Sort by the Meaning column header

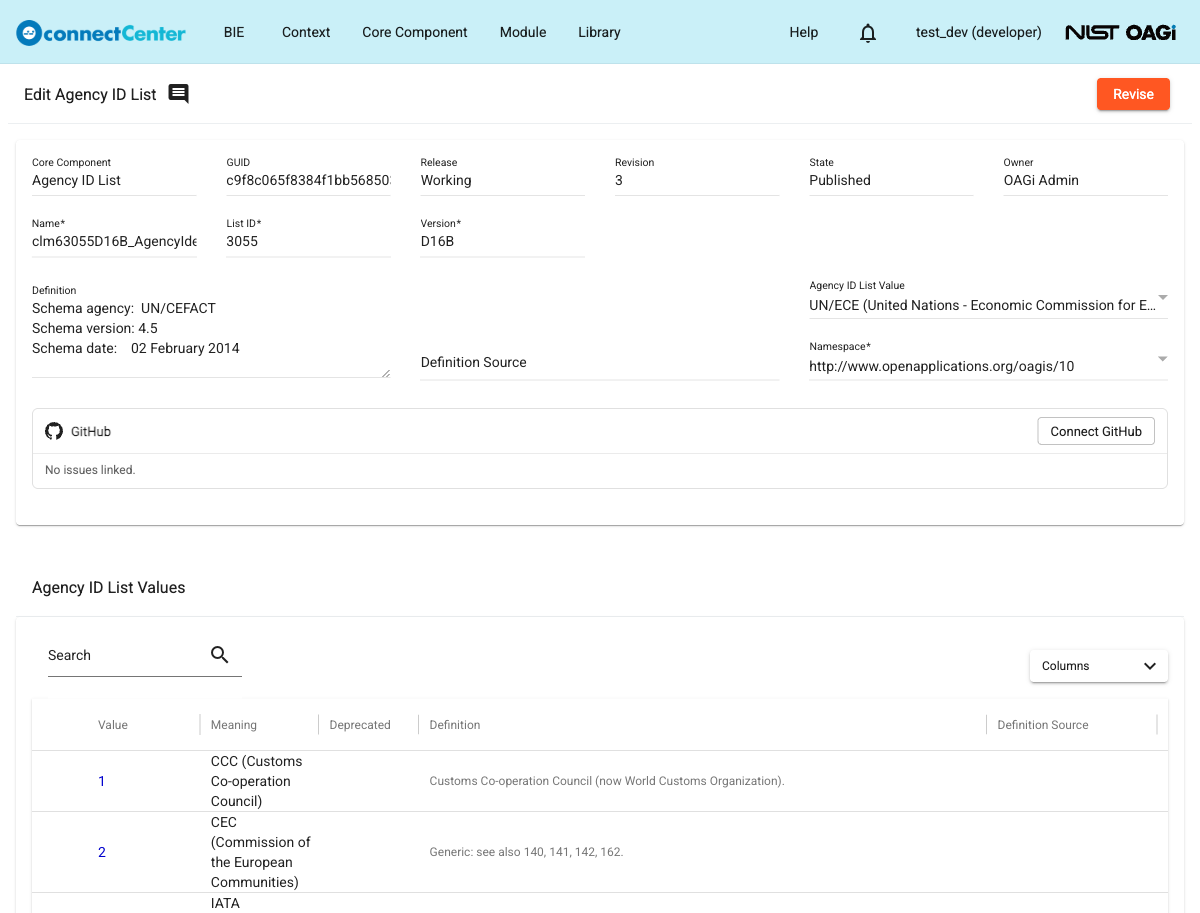pyautogui.click(x=234, y=725)
